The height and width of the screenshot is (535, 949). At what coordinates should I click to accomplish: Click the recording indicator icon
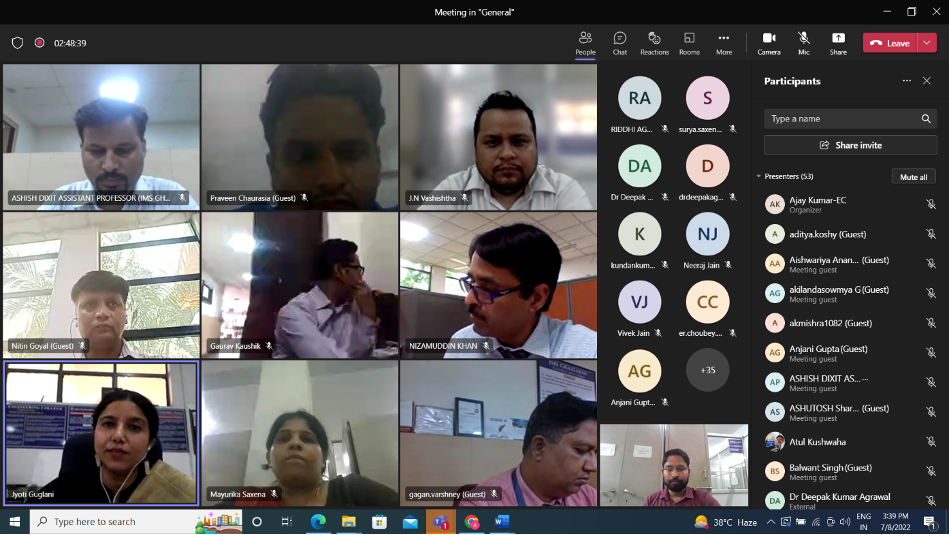click(x=40, y=43)
